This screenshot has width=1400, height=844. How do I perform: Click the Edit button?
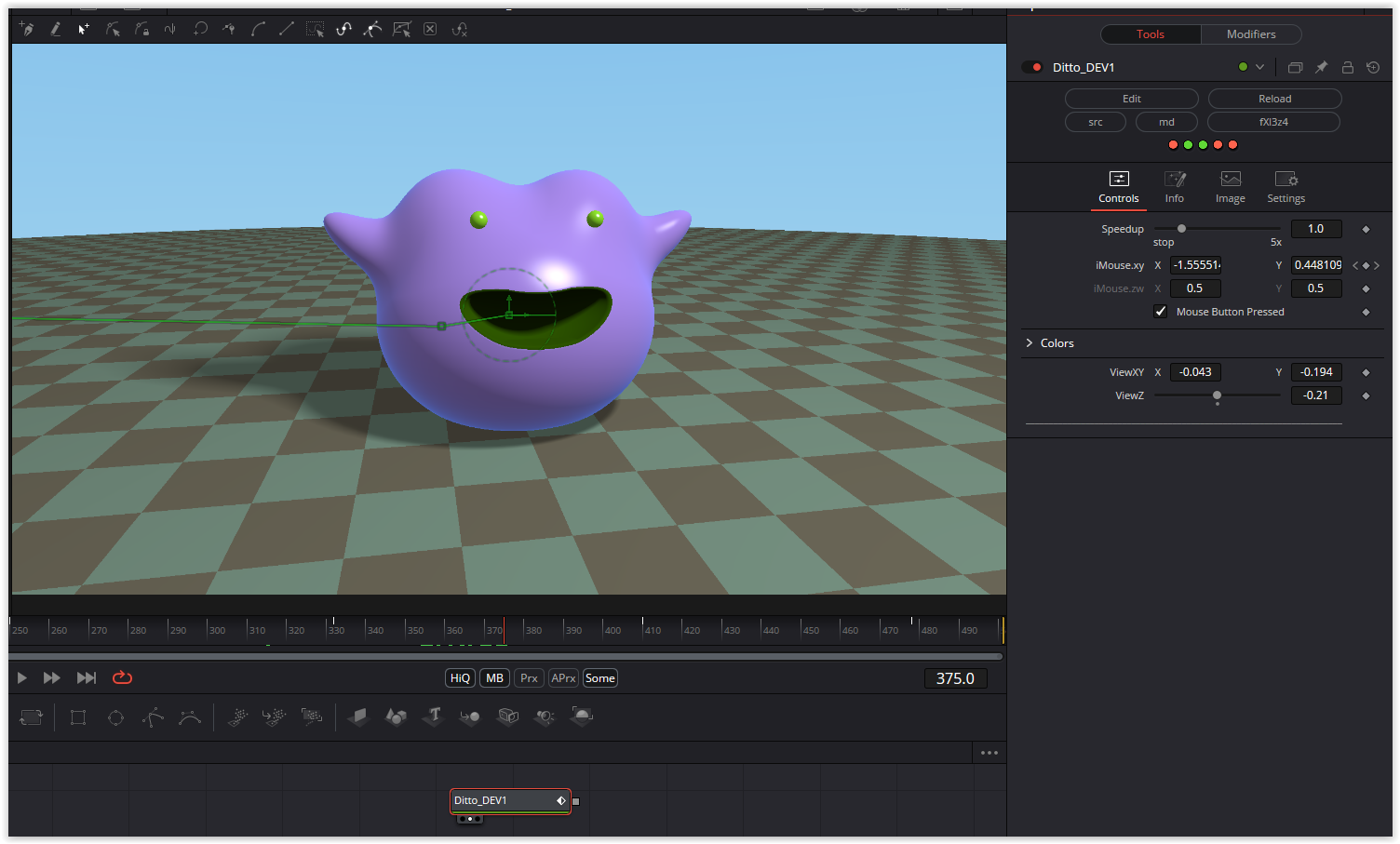pyautogui.click(x=1131, y=99)
